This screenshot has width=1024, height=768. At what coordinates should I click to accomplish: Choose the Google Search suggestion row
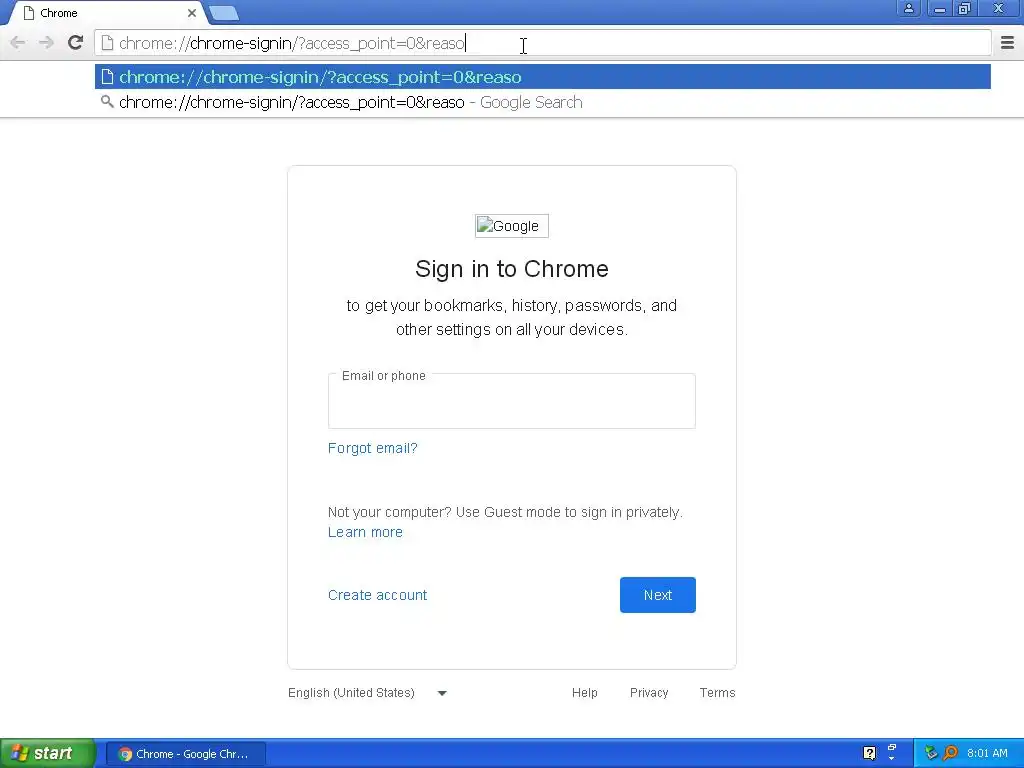[543, 103]
